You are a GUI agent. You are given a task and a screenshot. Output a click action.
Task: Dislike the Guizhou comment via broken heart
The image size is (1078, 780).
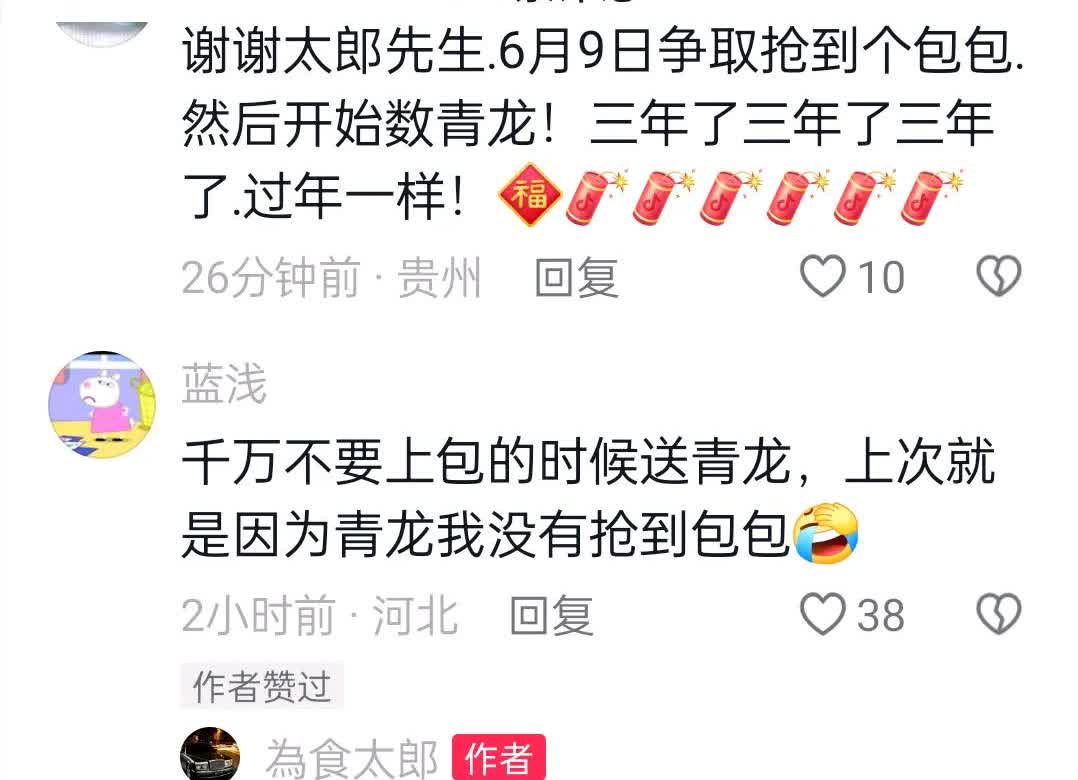(x=999, y=276)
